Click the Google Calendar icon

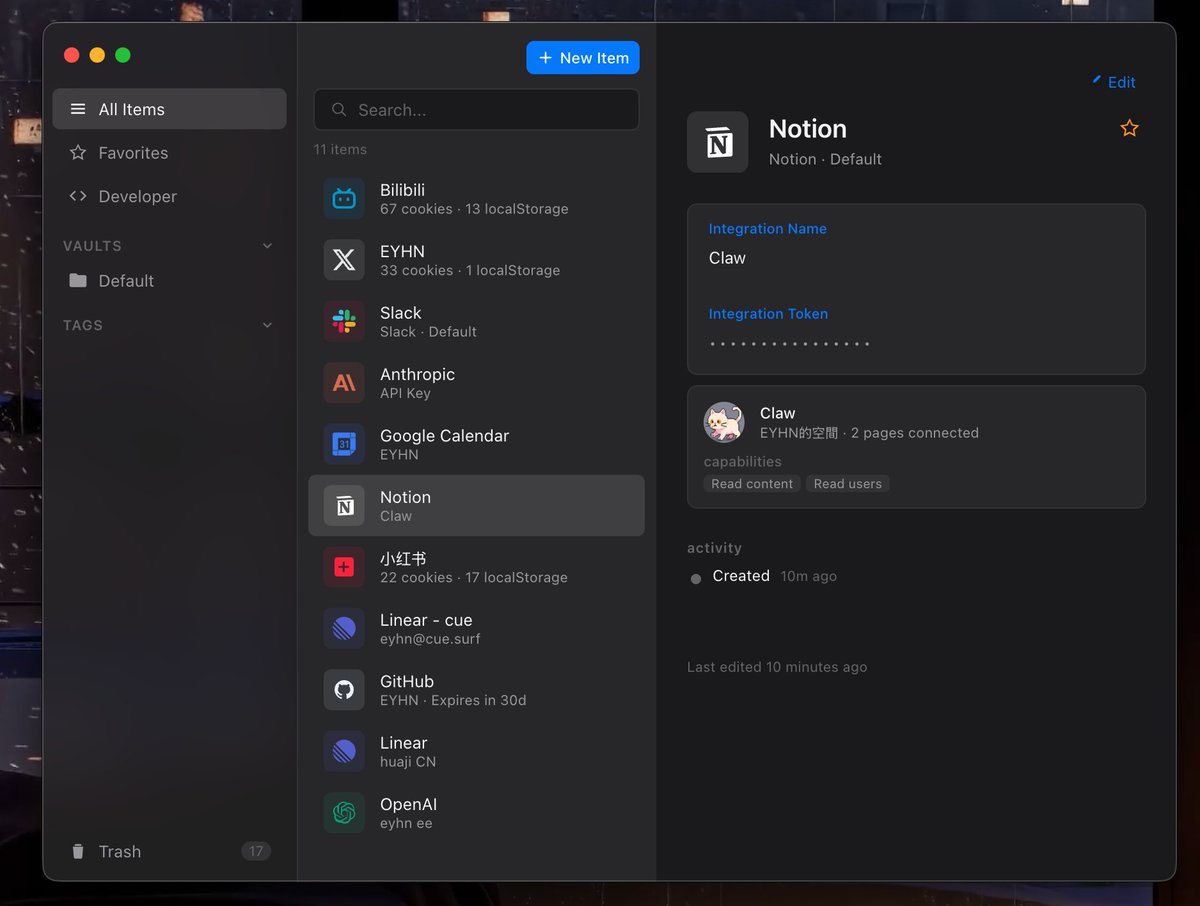coord(344,444)
